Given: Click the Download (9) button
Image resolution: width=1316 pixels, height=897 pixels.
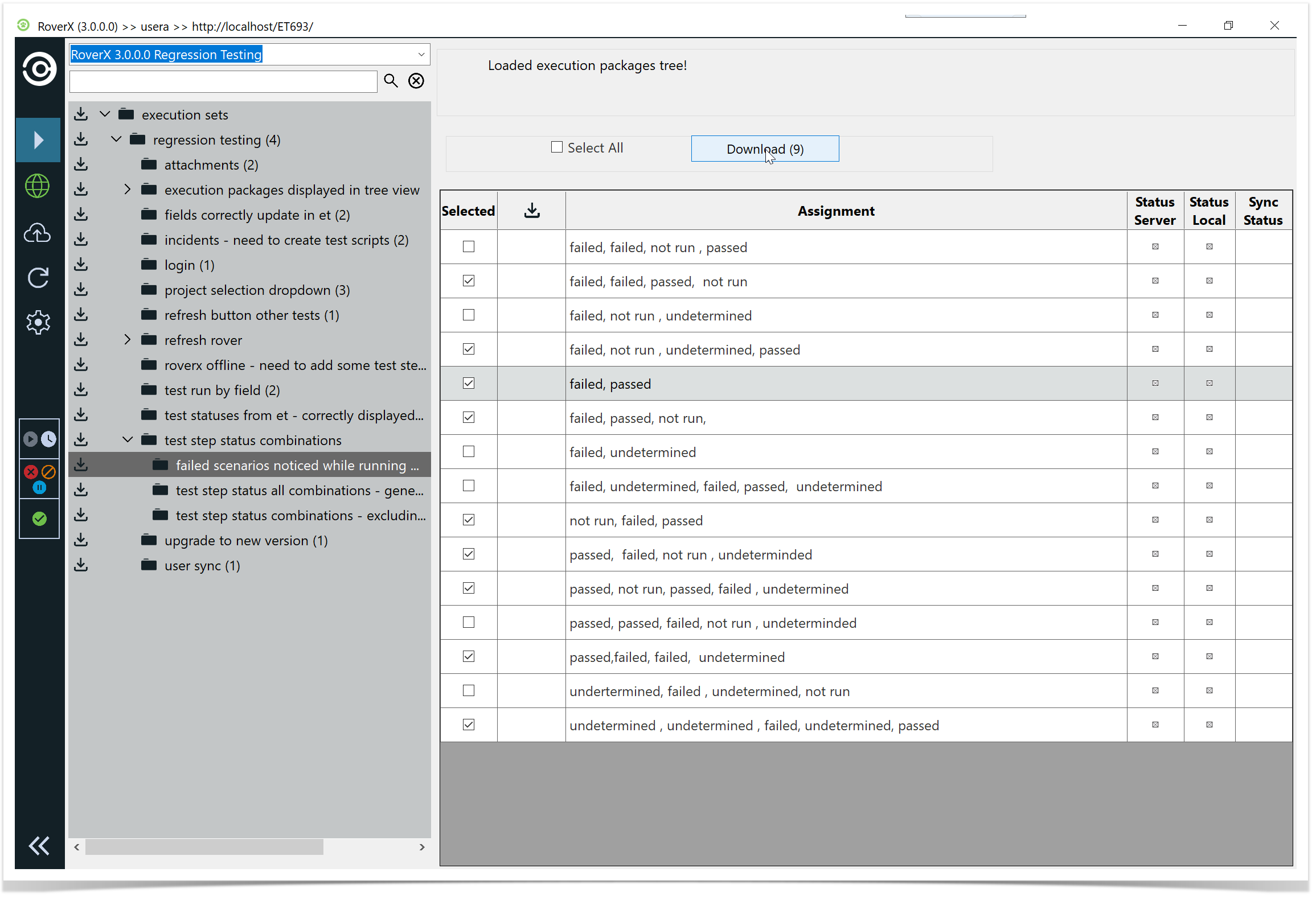Looking at the screenshot, I should click(x=764, y=149).
